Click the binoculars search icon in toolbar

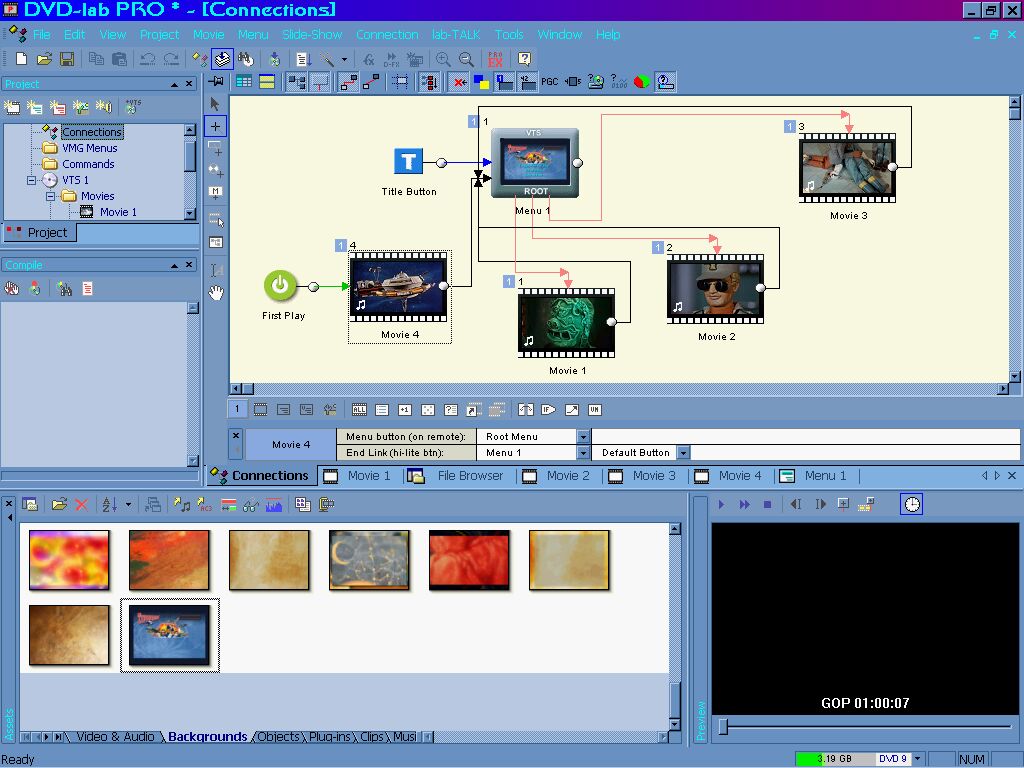click(x=246, y=59)
